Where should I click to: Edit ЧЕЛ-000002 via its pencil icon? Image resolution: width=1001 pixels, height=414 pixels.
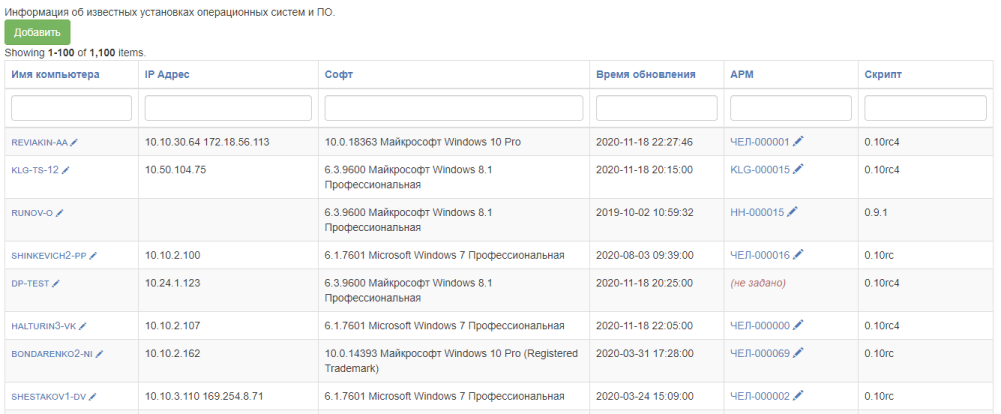[x=798, y=396]
